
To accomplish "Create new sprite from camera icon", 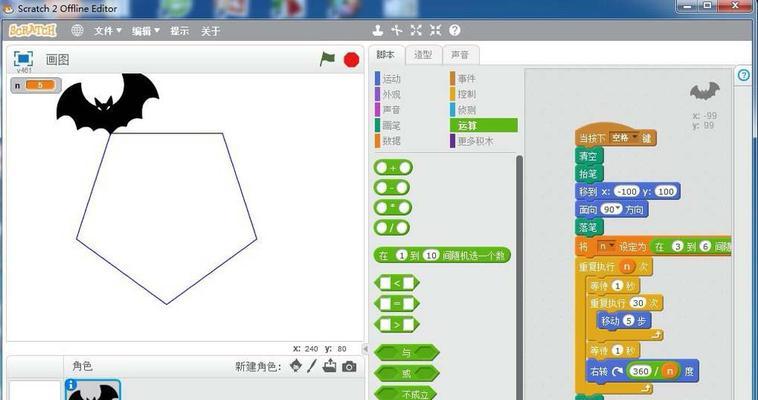I will pyautogui.click(x=349, y=367).
